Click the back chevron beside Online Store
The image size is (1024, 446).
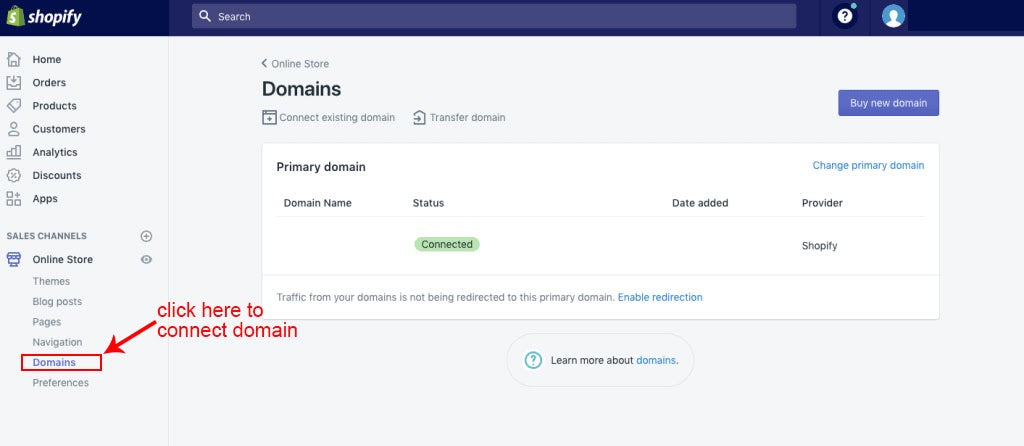pyautogui.click(x=264, y=63)
